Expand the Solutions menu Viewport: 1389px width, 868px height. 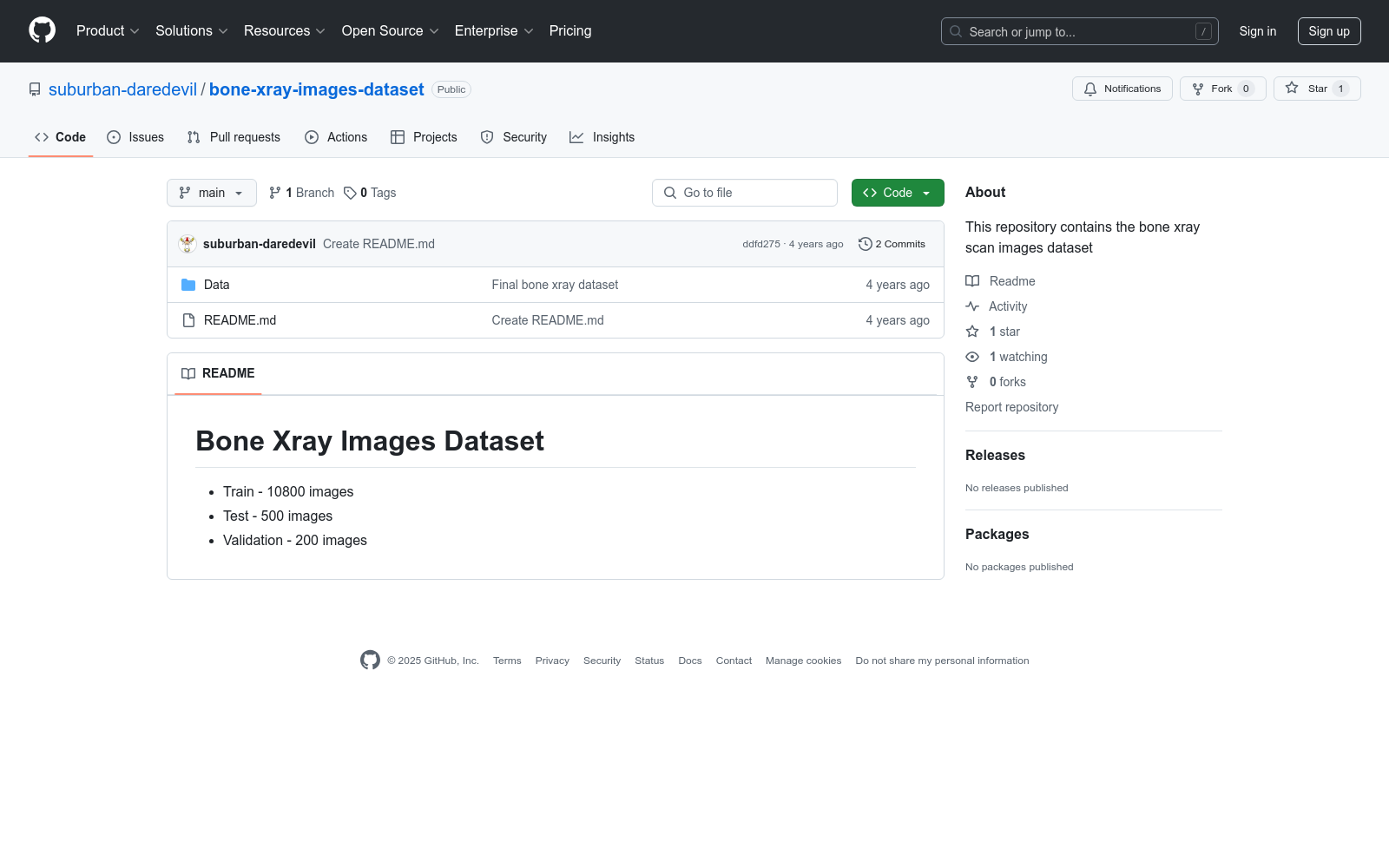click(192, 30)
